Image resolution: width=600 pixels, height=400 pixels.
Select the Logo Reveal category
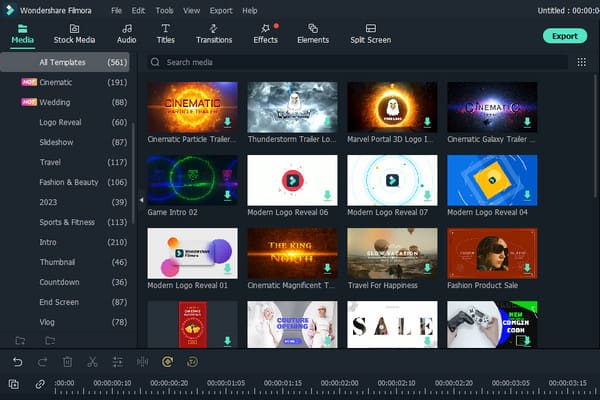(62, 122)
